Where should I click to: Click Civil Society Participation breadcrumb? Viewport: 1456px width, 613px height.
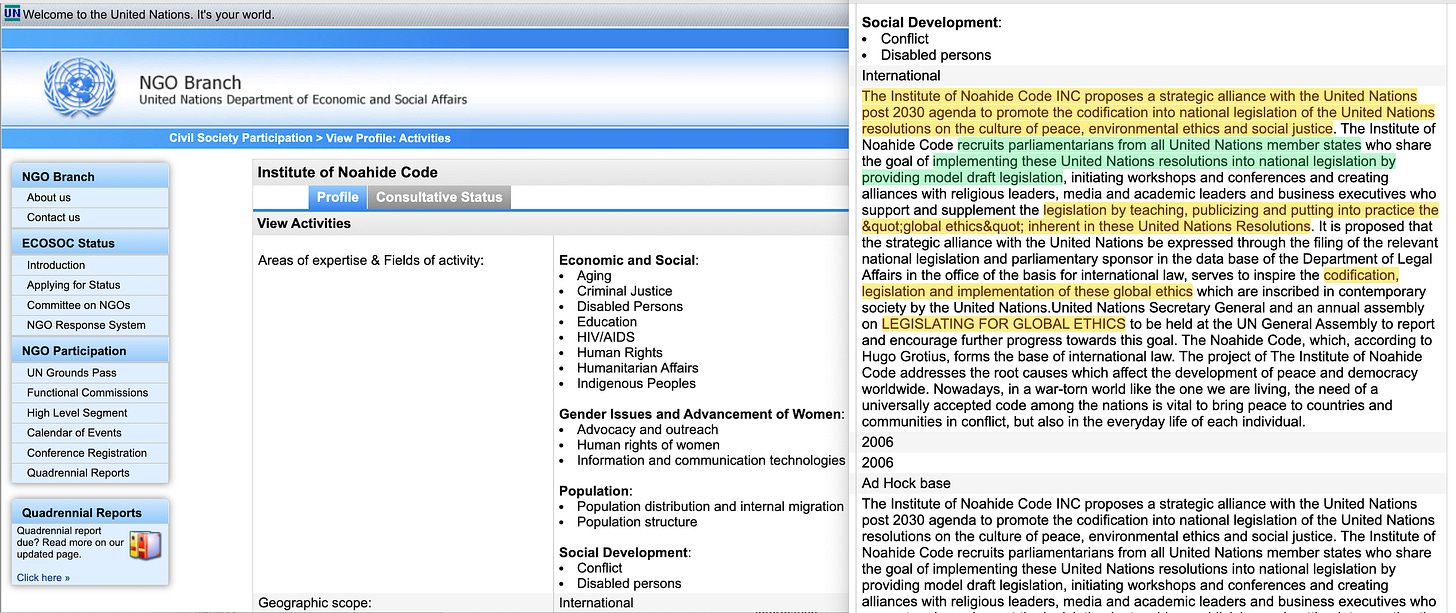coord(241,138)
